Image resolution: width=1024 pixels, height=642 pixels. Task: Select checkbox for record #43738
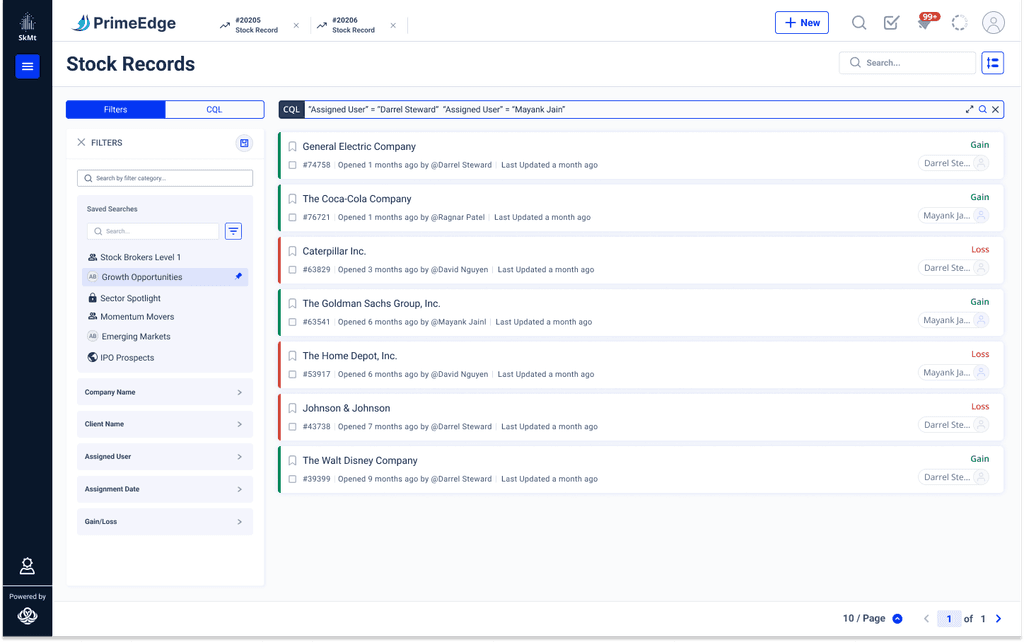click(x=293, y=426)
